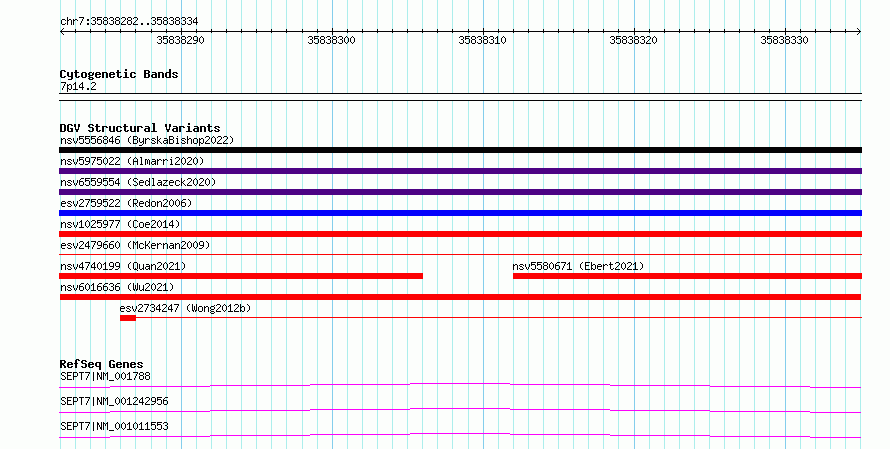Viewport: 890px width, 449px height.
Task: Click the purple nsv5975022 variant bar
Action: (460, 171)
